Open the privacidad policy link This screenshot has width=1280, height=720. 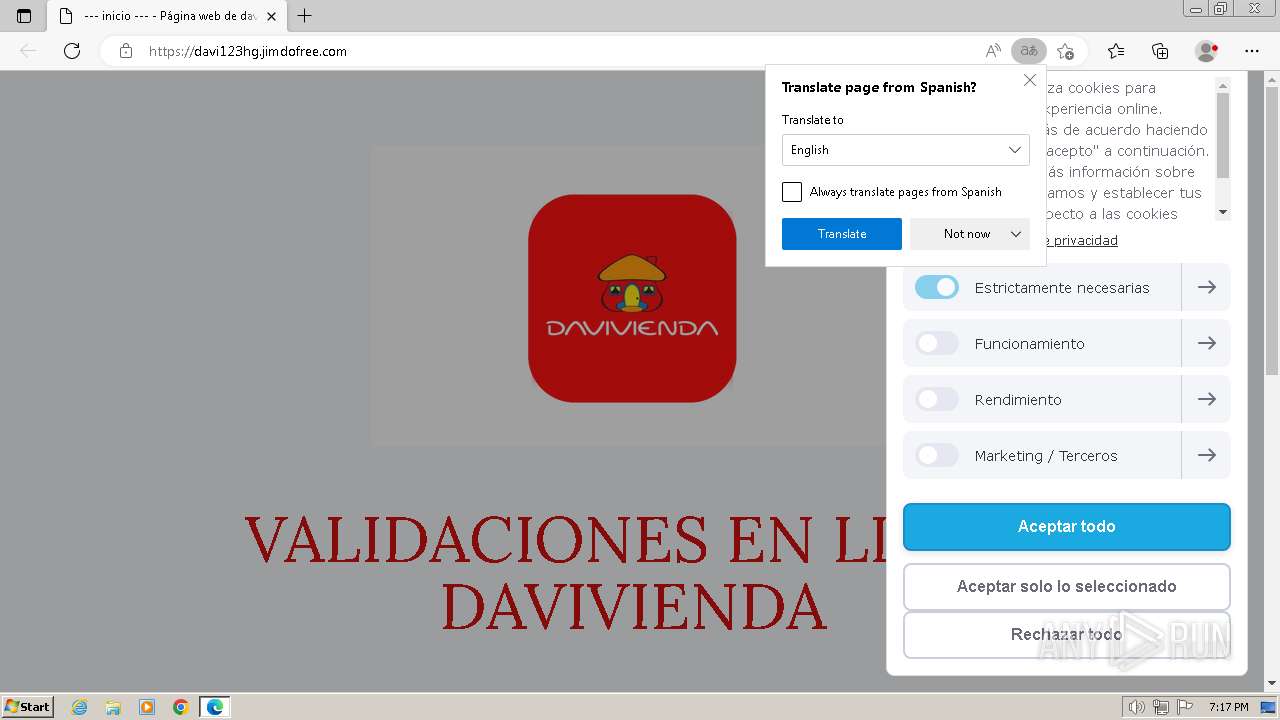pos(1082,241)
